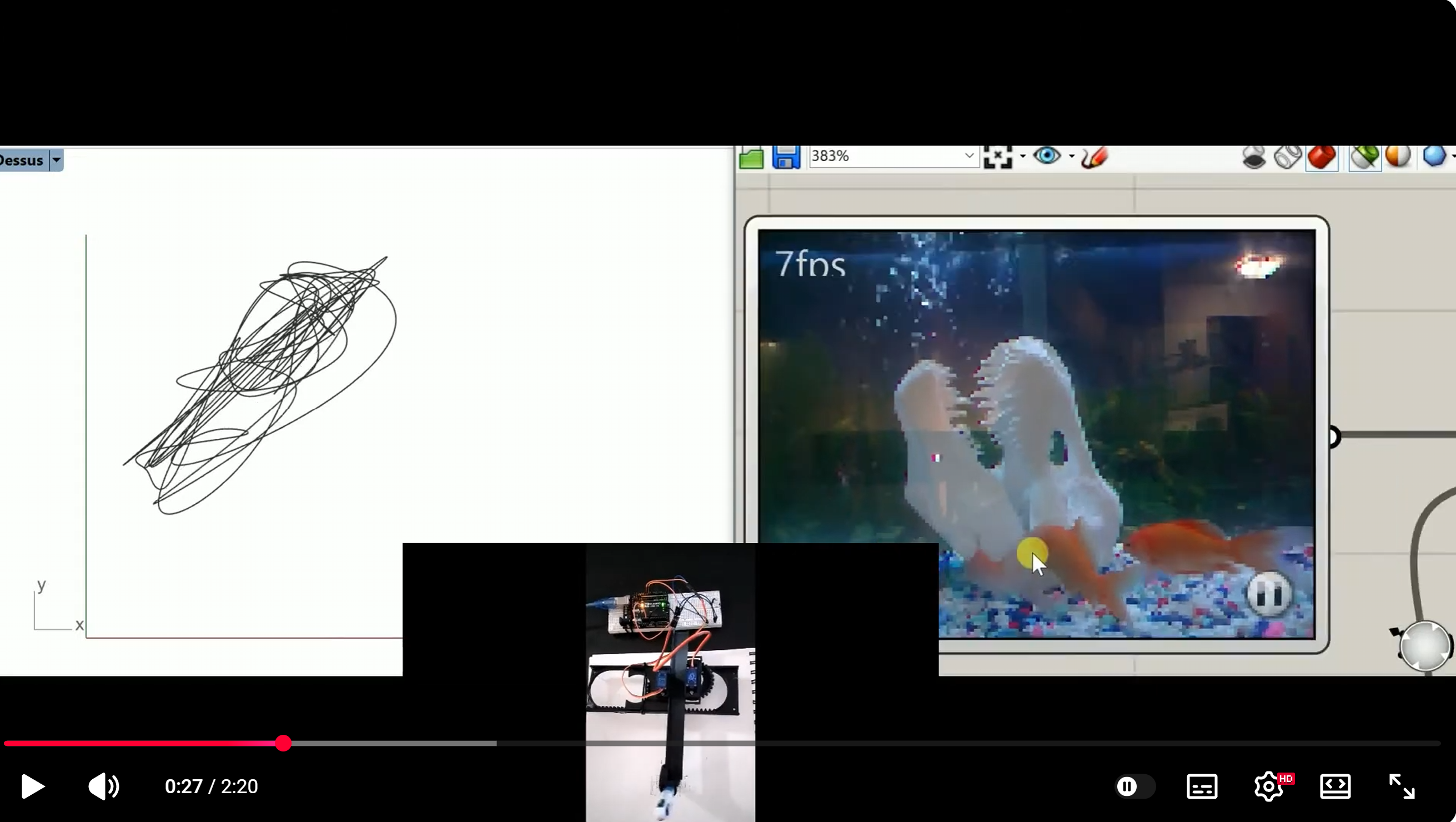Open the Dessus viewport menu arrow
Screen dimensions: 1456x822
[x=57, y=160]
